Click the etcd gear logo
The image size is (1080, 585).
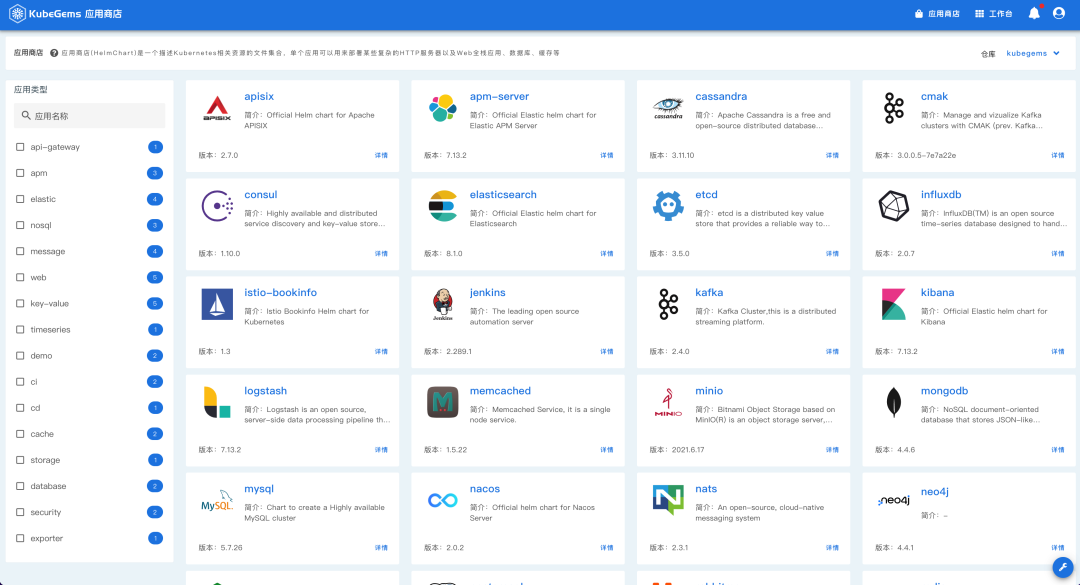668,206
